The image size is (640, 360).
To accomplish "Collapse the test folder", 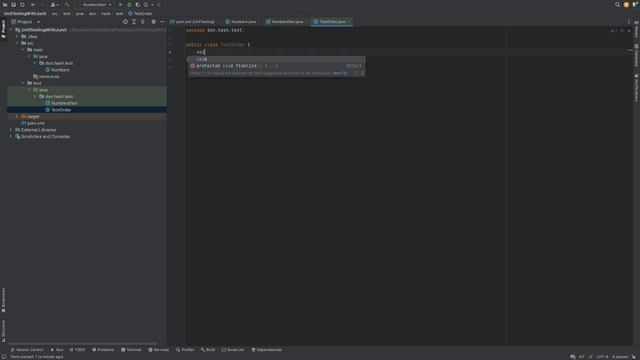I will point(23,83).
